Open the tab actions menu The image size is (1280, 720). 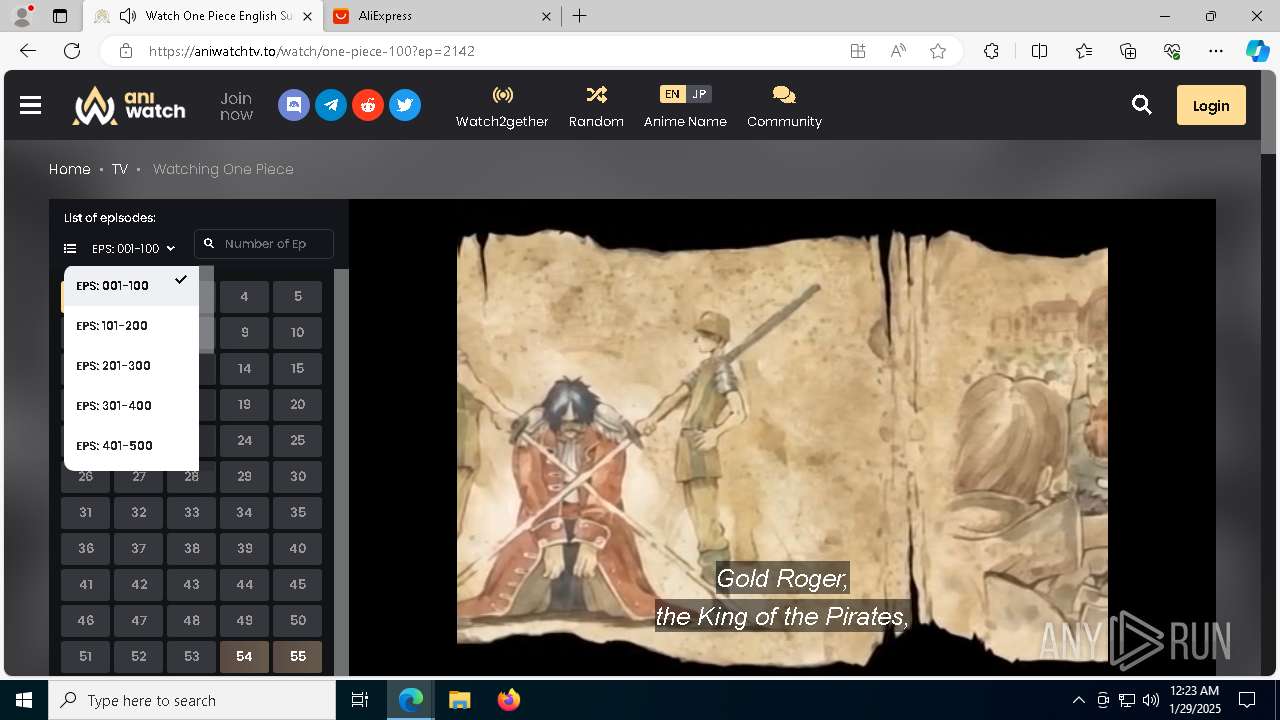coord(60,16)
